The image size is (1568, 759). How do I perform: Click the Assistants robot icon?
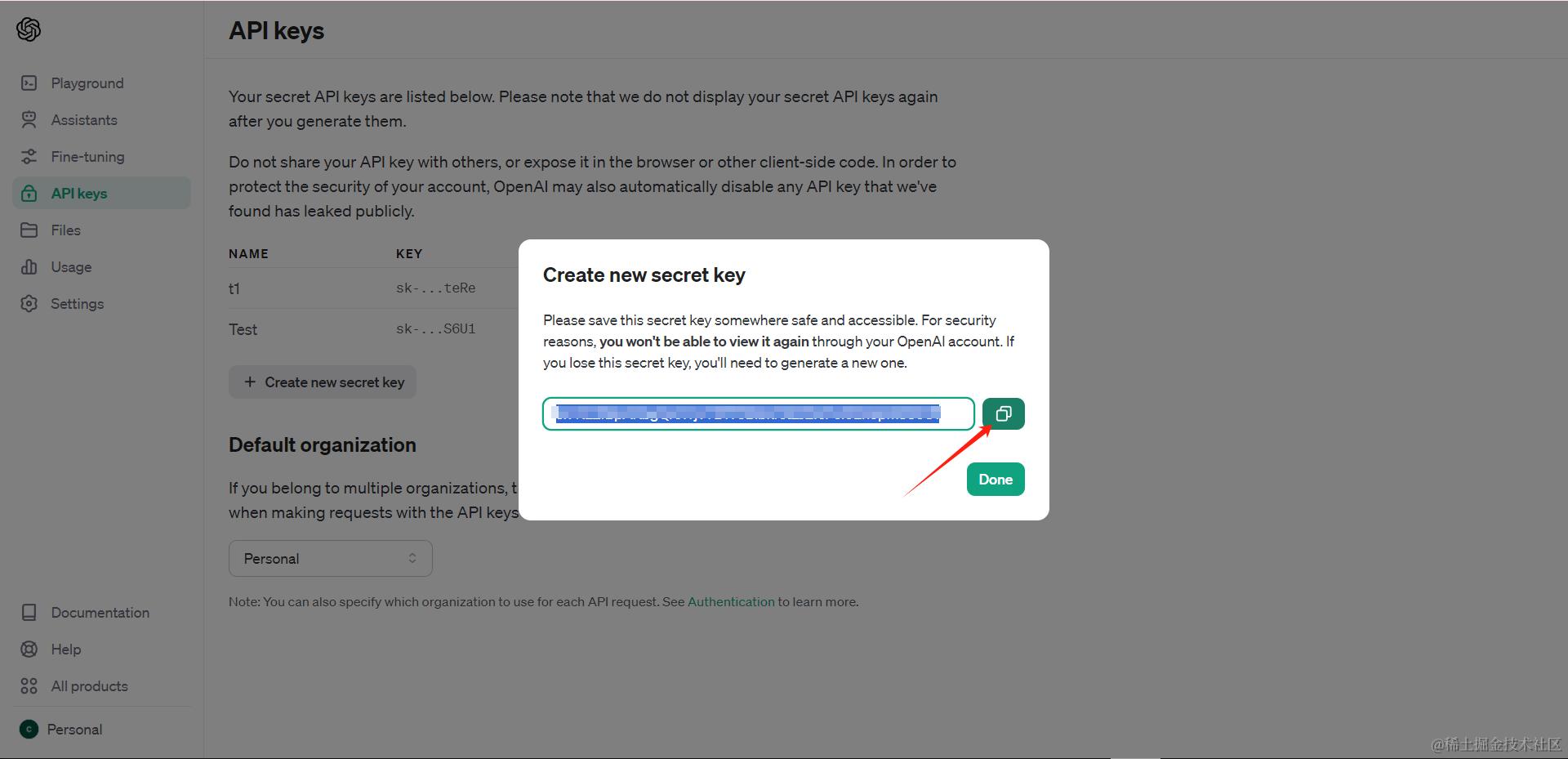pos(29,120)
